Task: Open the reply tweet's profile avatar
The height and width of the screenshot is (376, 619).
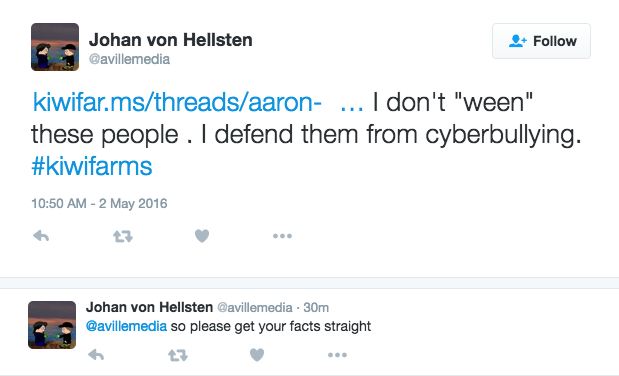Action: 52,325
